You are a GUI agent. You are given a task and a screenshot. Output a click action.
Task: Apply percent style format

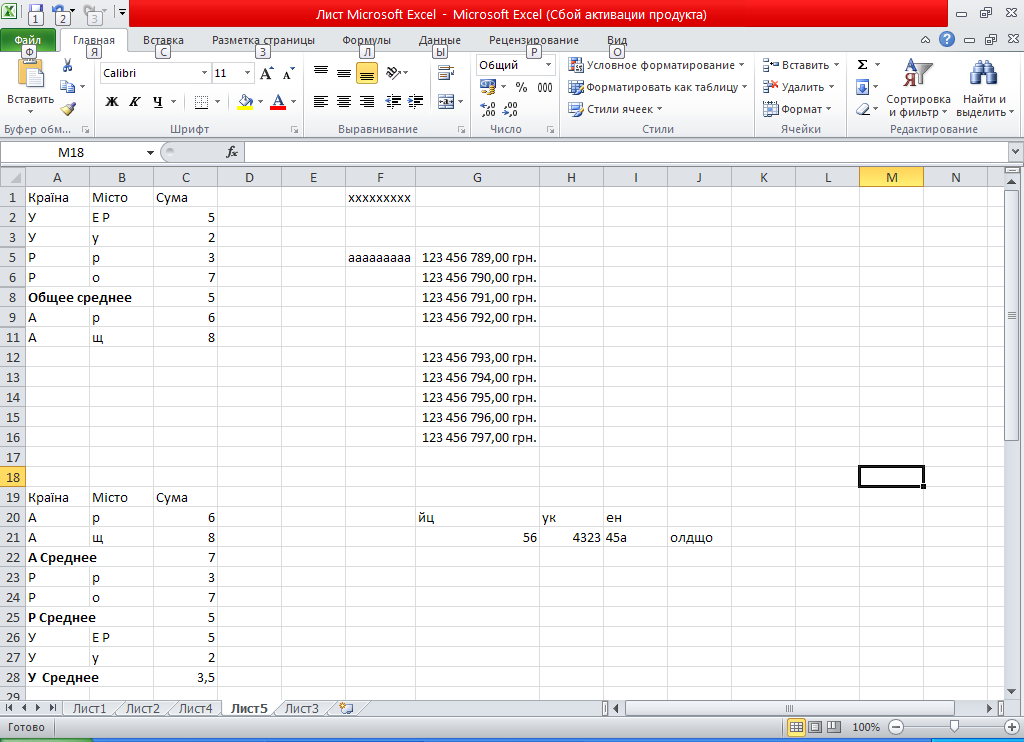click(521, 87)
